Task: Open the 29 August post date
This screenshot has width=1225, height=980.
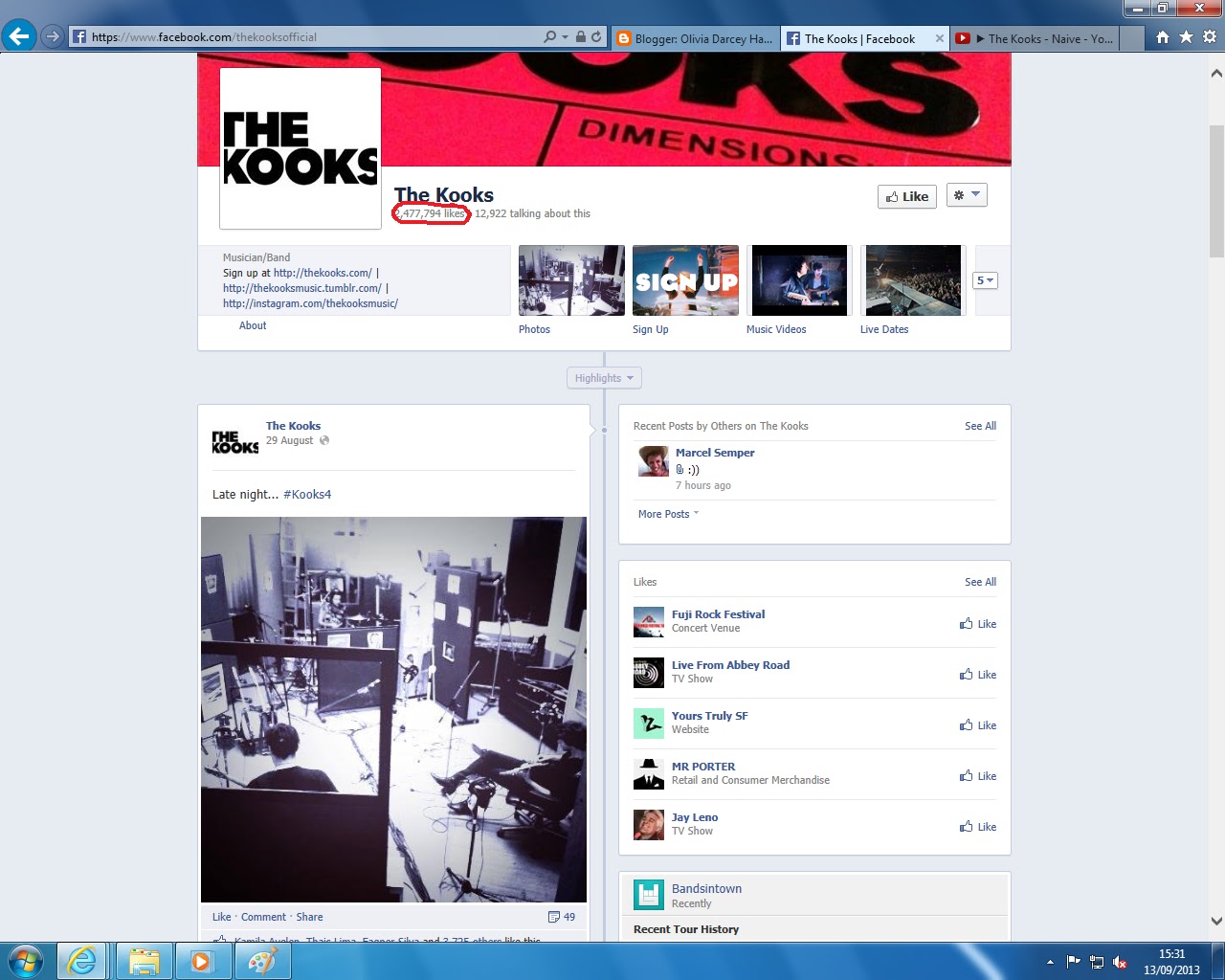Action: click(289, 440)
